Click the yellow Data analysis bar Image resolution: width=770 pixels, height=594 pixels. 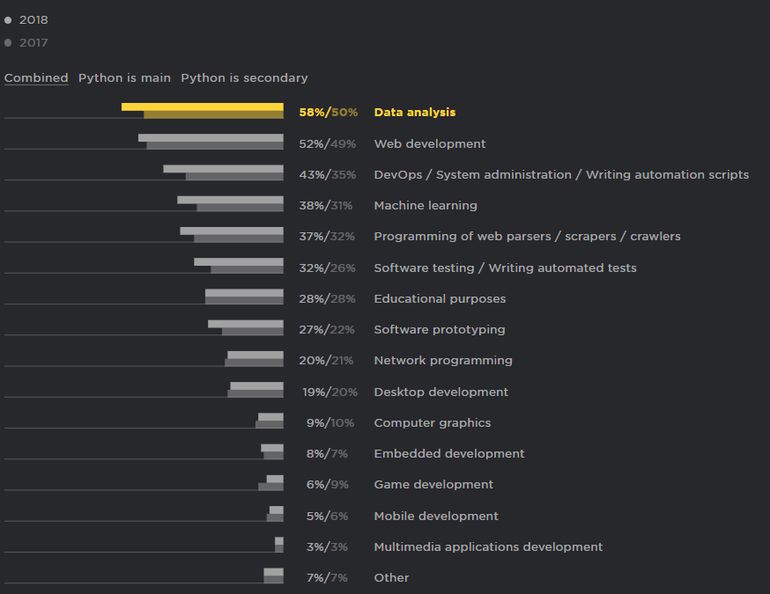(x=203, y=108)
